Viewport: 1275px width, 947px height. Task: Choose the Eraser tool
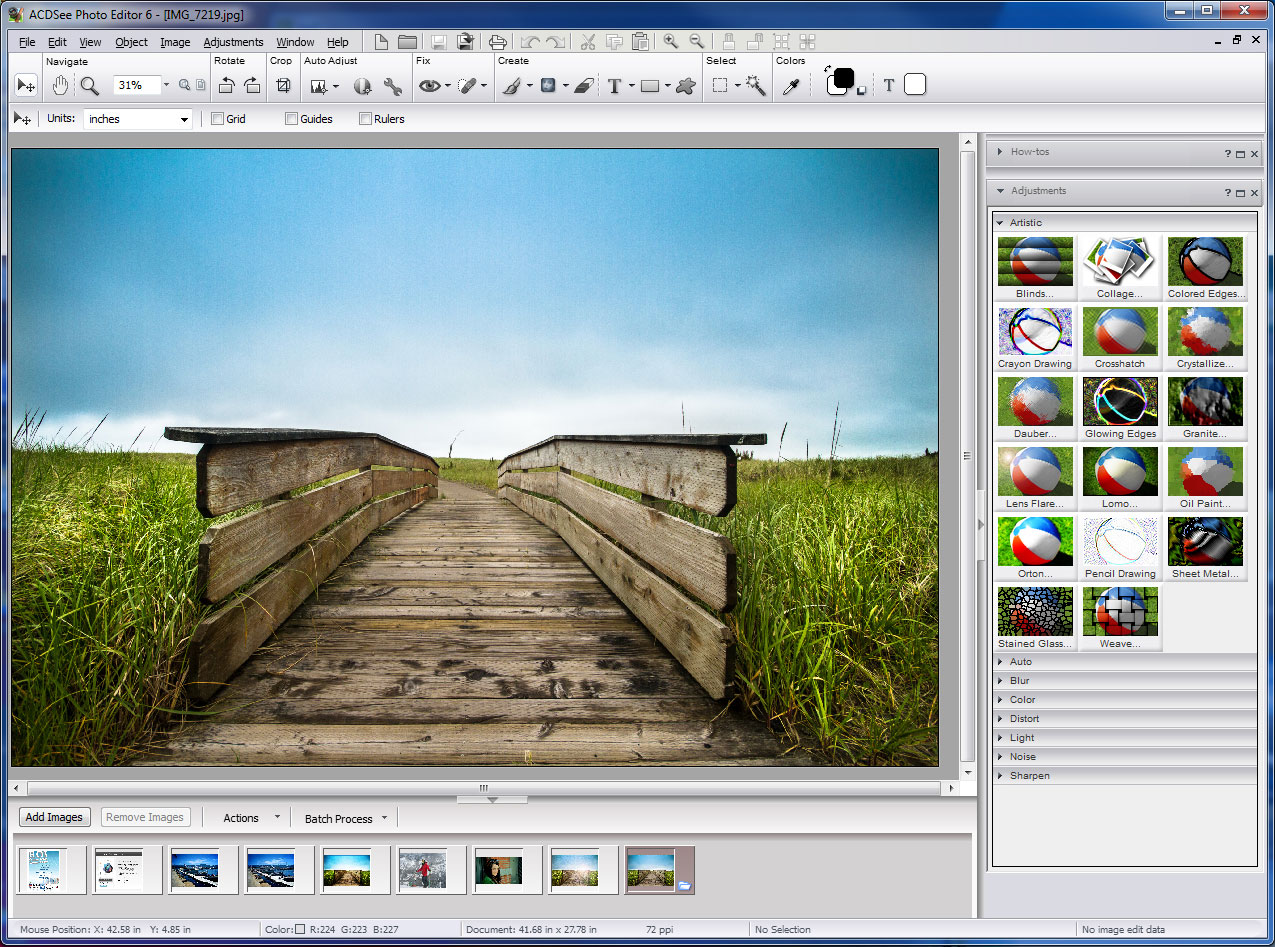584,86
